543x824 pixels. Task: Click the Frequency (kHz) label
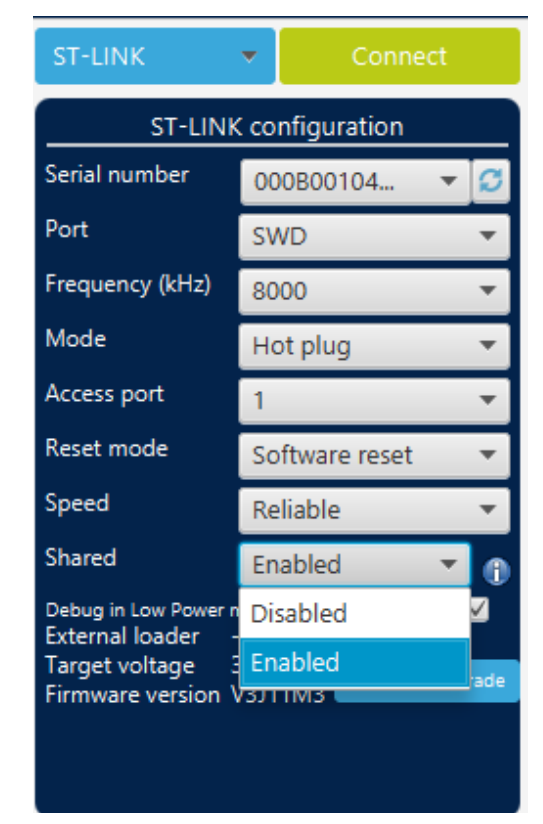coord(128,284)
